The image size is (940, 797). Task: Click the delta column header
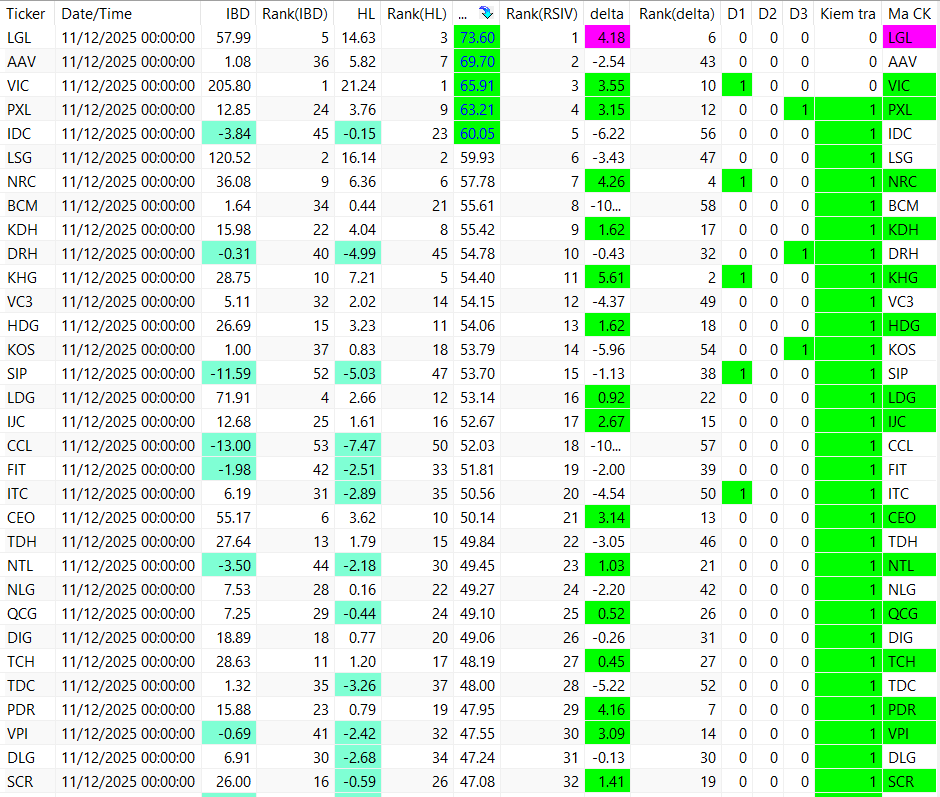(x=607, y=13)
